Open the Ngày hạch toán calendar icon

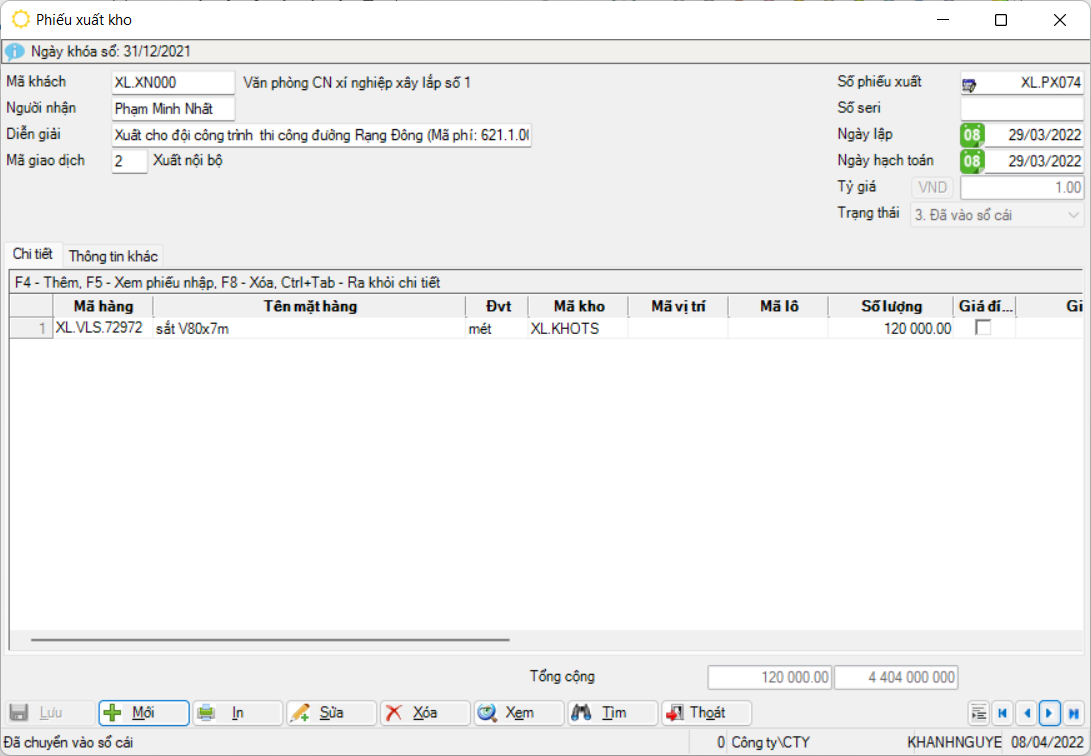click(x=972, y=161)
